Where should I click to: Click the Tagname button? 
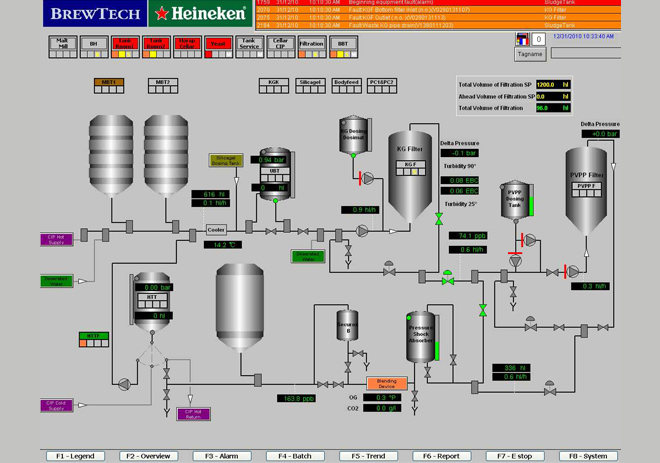point(530,54)
